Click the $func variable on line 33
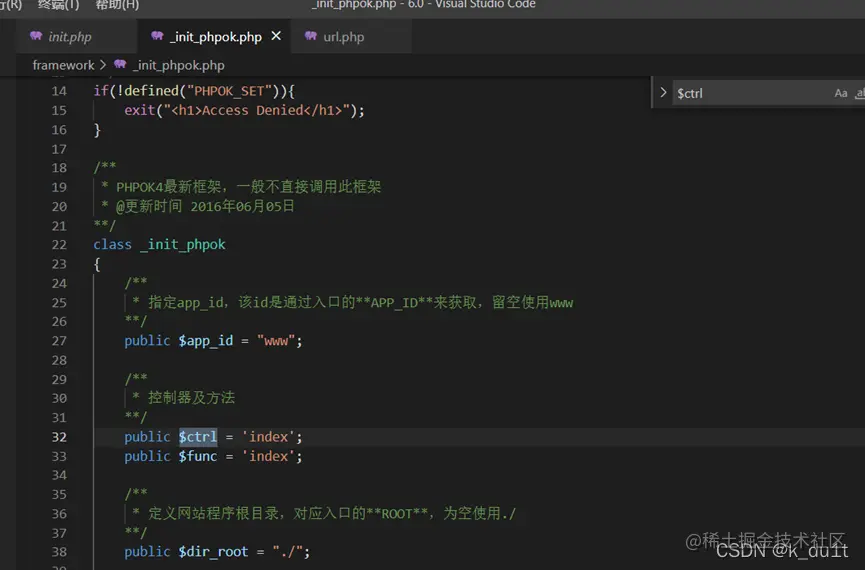Screen dimensions: 865x570 tap(198, 456)
